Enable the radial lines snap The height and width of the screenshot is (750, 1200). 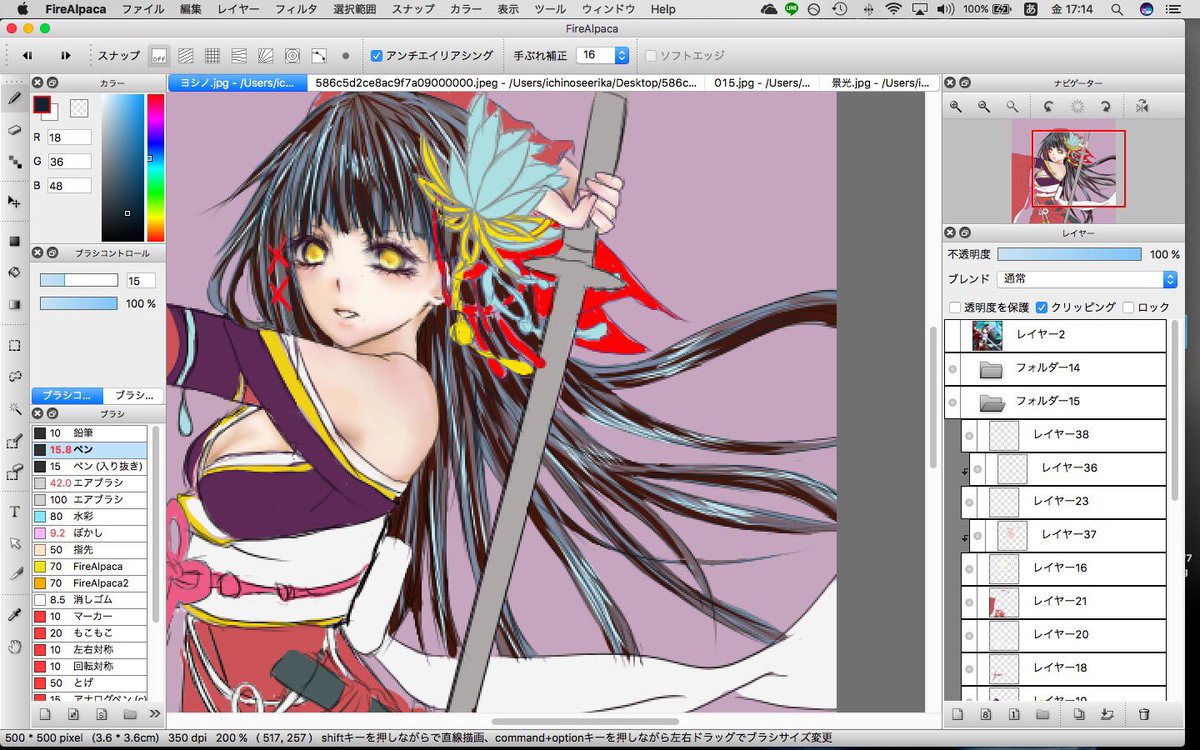[x=265, y=56]
